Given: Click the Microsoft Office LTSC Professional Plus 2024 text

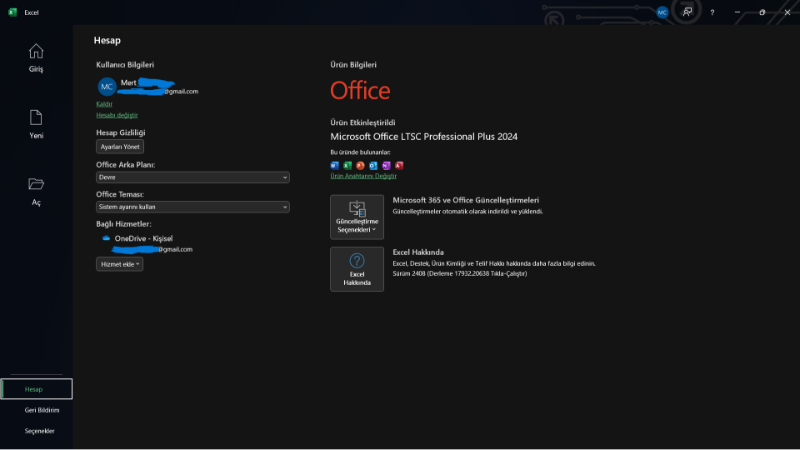Looking at the screenshot, I should click(423, 137).
